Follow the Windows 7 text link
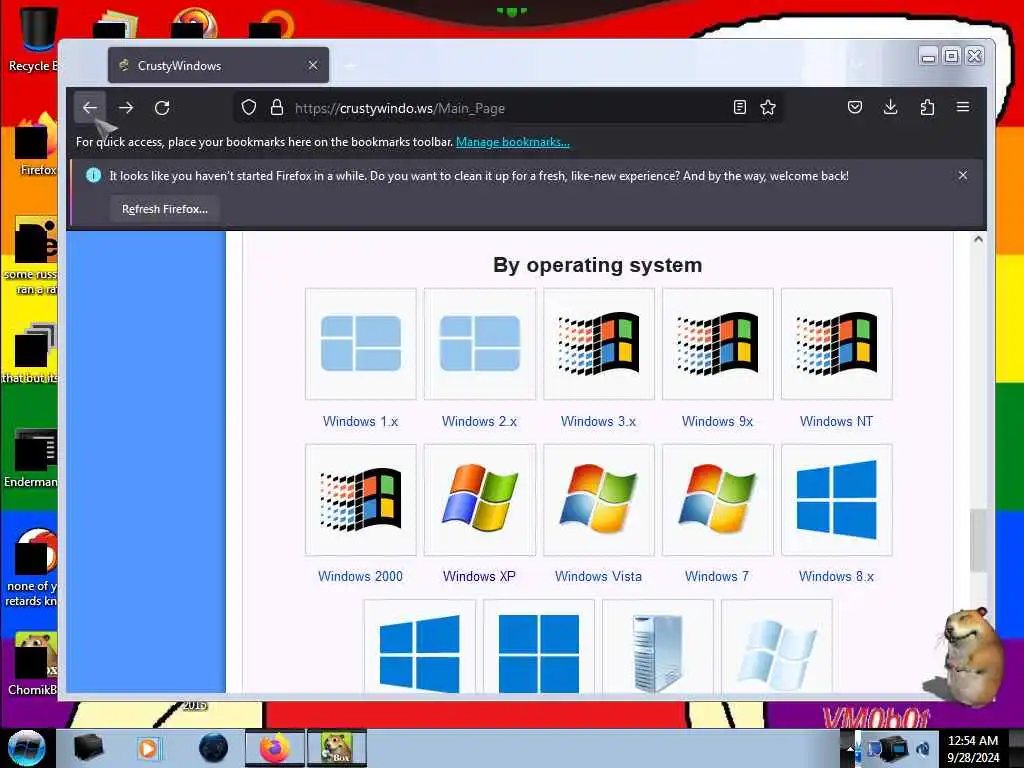Viewport: 1024px width, 768px height. 717,576
